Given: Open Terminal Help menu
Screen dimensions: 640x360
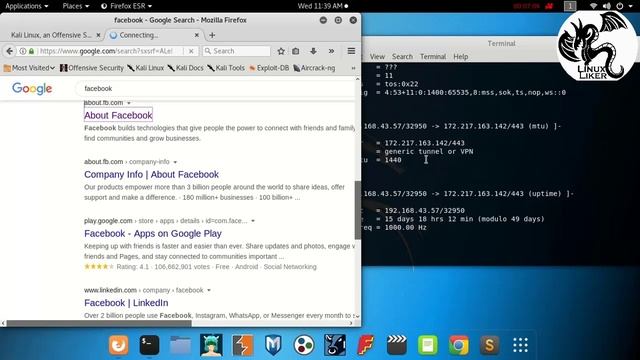Looking at the screenshot, I should click(x=460, y=57).
